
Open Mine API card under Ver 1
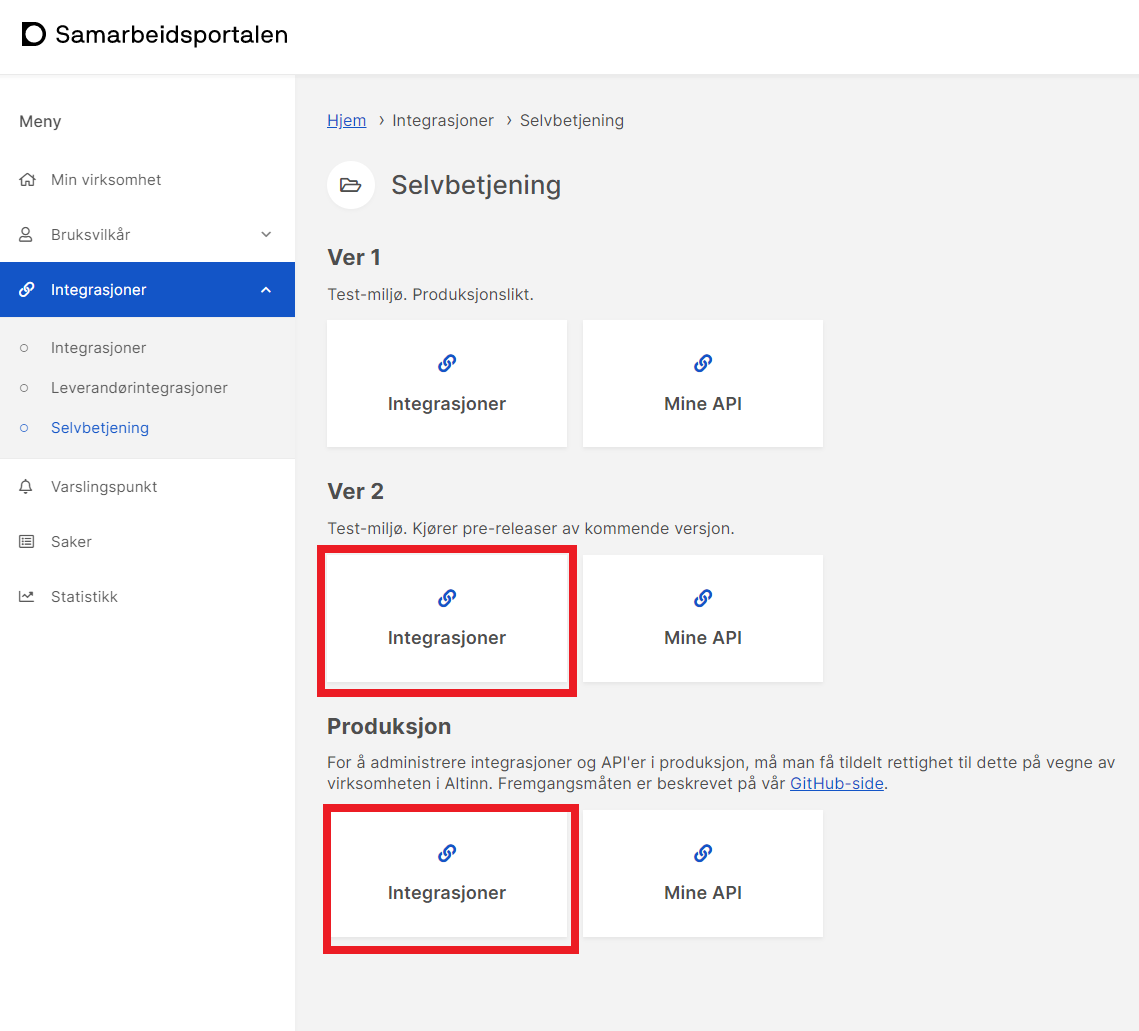[702, 384]
